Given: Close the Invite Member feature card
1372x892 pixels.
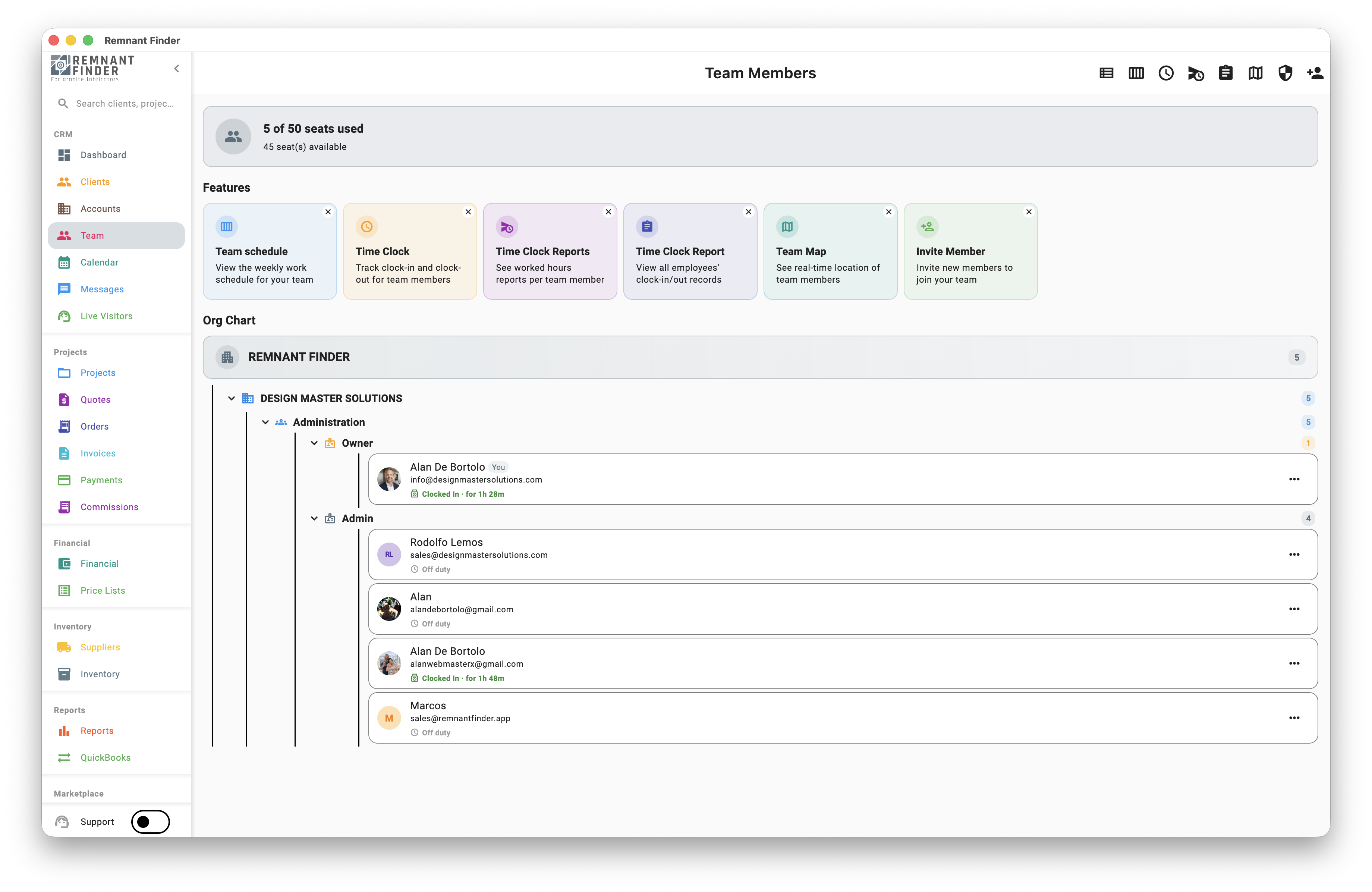Looking at the screenshot, I should coord(1029,211).
